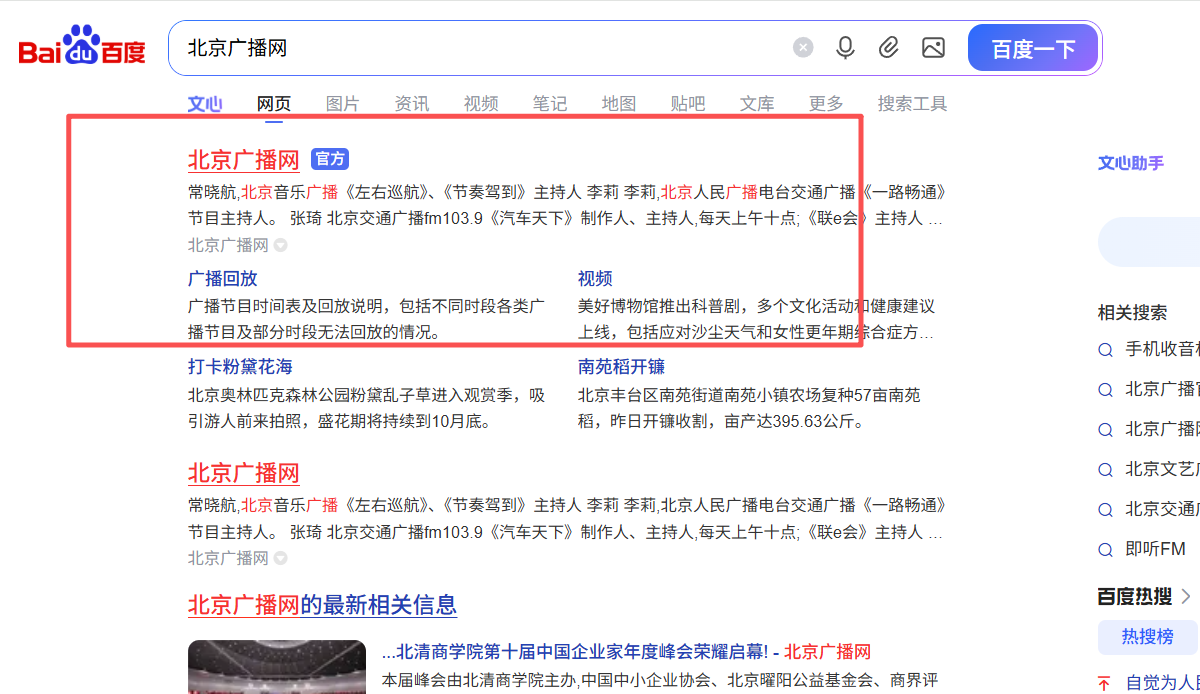Viewport: 1200px width, 694px height.
Task: Open the 搜索工具 options
Action: point(912,102)
